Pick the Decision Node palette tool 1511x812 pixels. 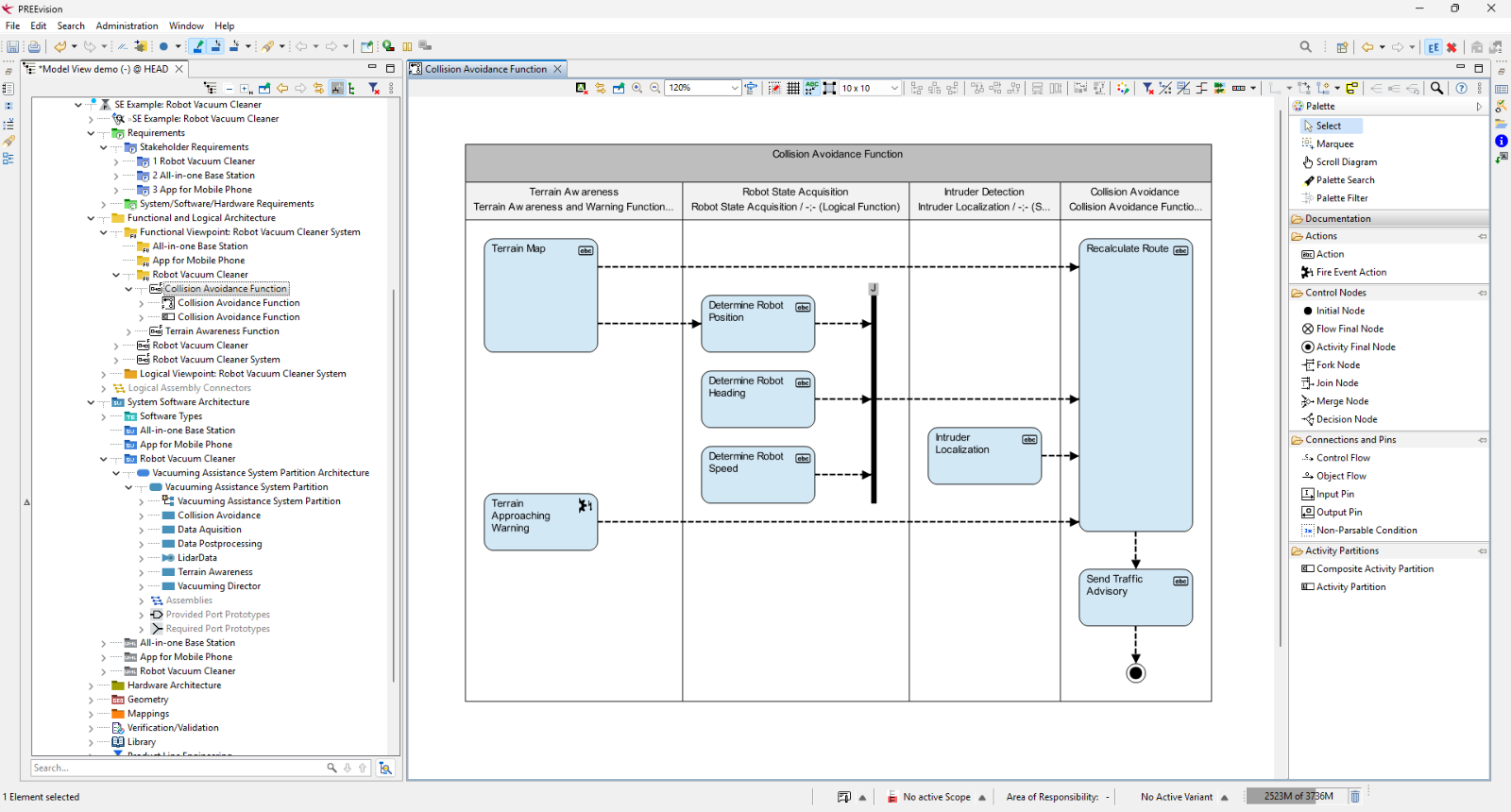point(1339,419)
